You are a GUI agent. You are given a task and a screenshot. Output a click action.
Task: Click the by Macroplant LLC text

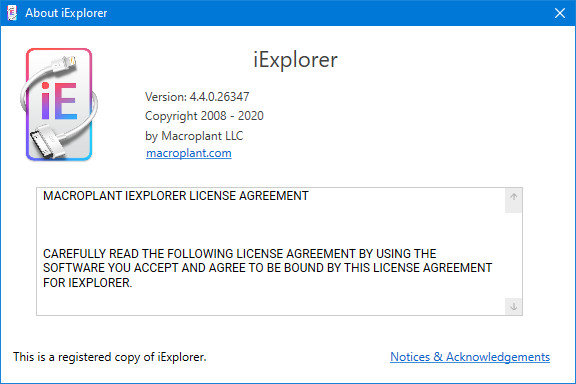coord(194,136)
